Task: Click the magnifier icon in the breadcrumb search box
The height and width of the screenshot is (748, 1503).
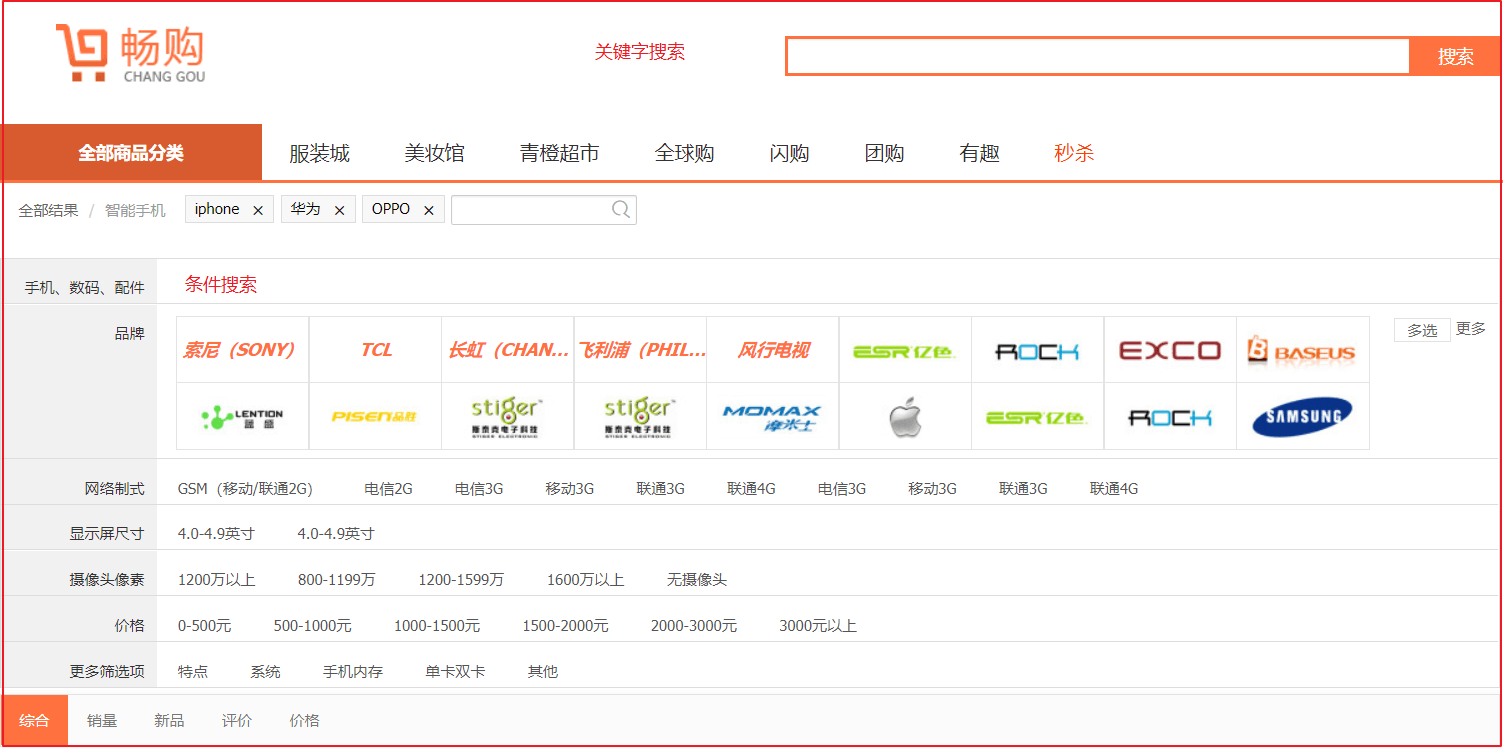Action: [621, 209]
